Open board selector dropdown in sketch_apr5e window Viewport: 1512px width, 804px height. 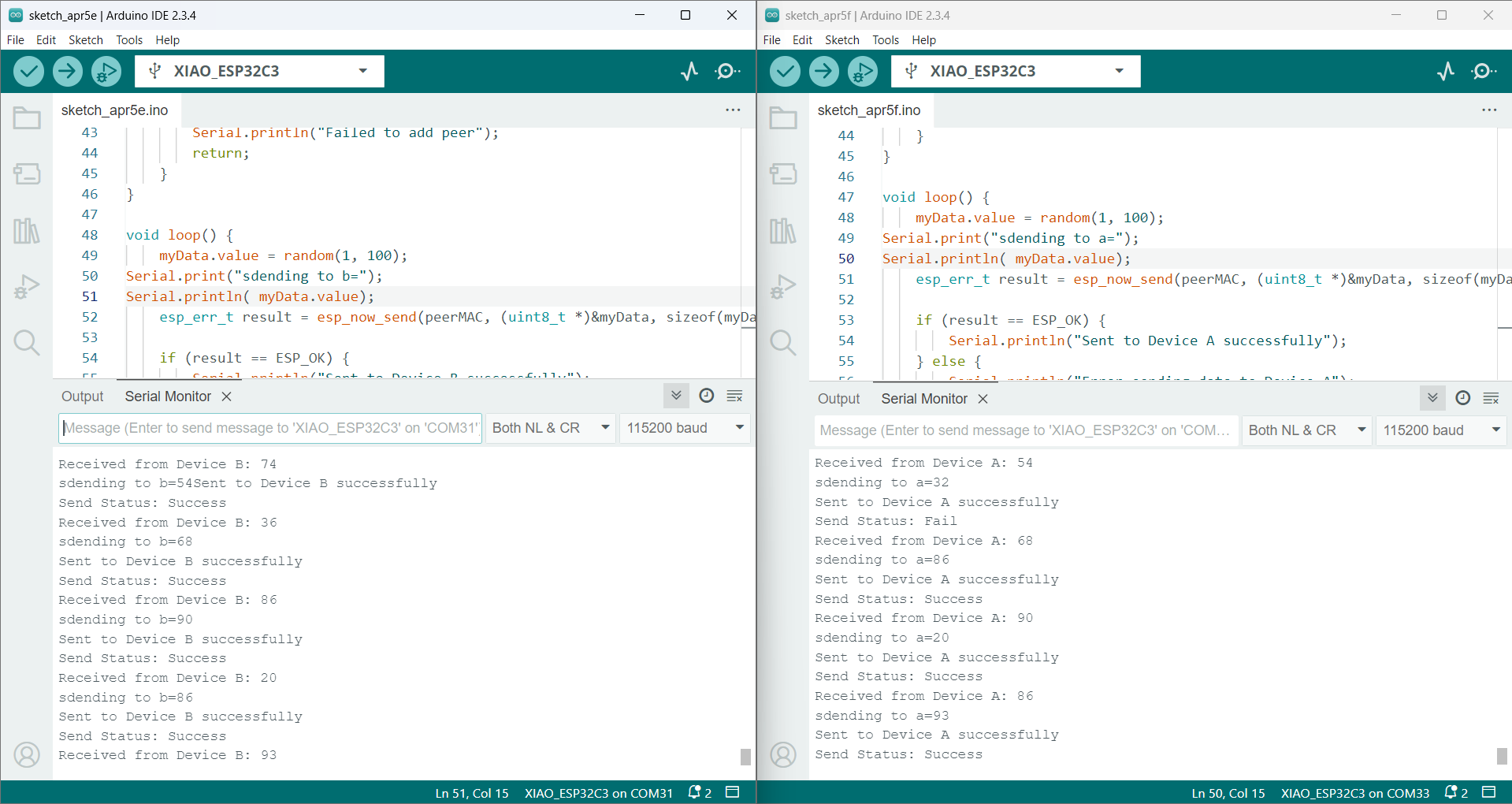pos(259,71)
